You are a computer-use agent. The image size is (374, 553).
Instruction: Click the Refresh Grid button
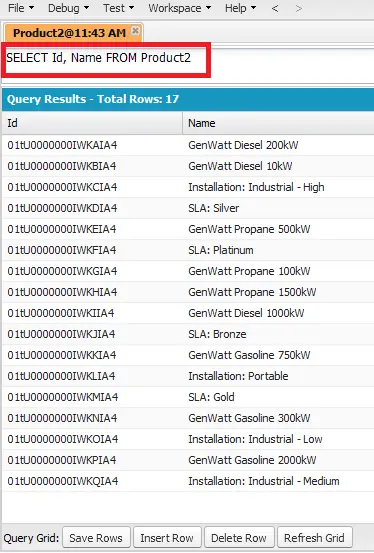pos(314,538)
